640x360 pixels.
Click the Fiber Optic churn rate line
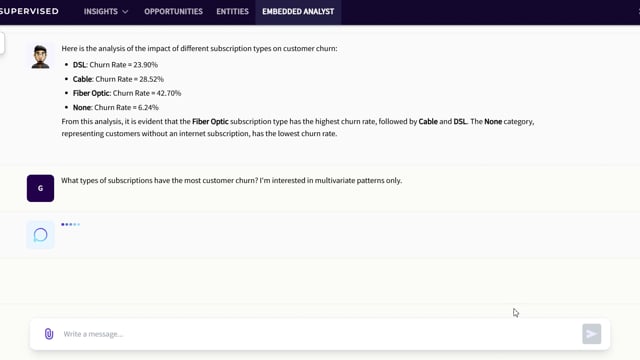click(x=127, y=93)
